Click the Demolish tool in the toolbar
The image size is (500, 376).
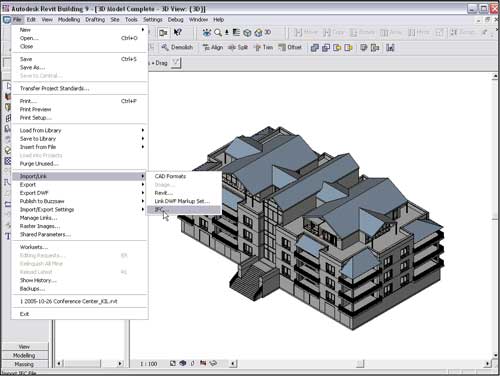point(177,47)
